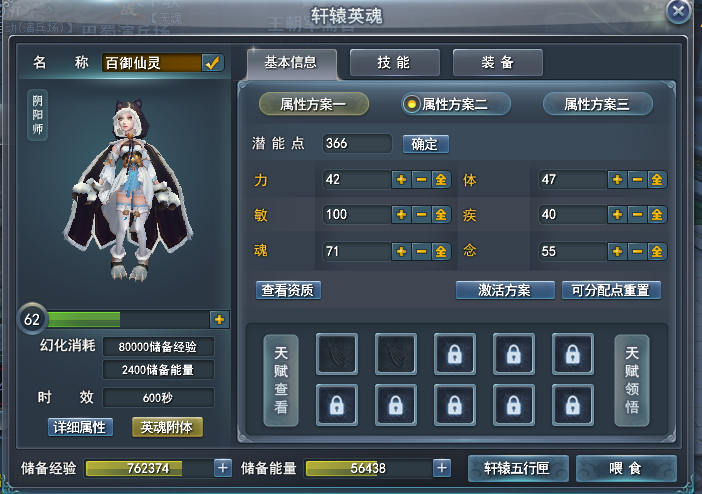Viewport: 702px width, 494px height.
Task: Click the minus icon beside 敏 value 100
Action: click(x=421, y=215)
